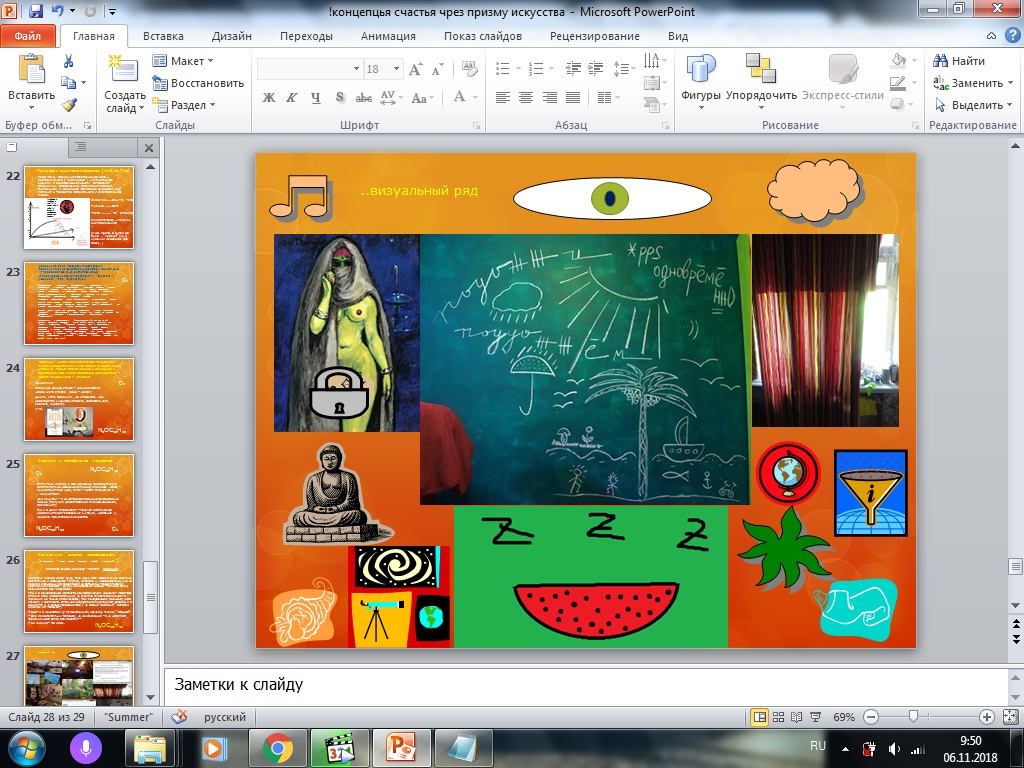Clear formatting with the eraser icon
The image size is (1024, 768).
(x=469, y=69)
